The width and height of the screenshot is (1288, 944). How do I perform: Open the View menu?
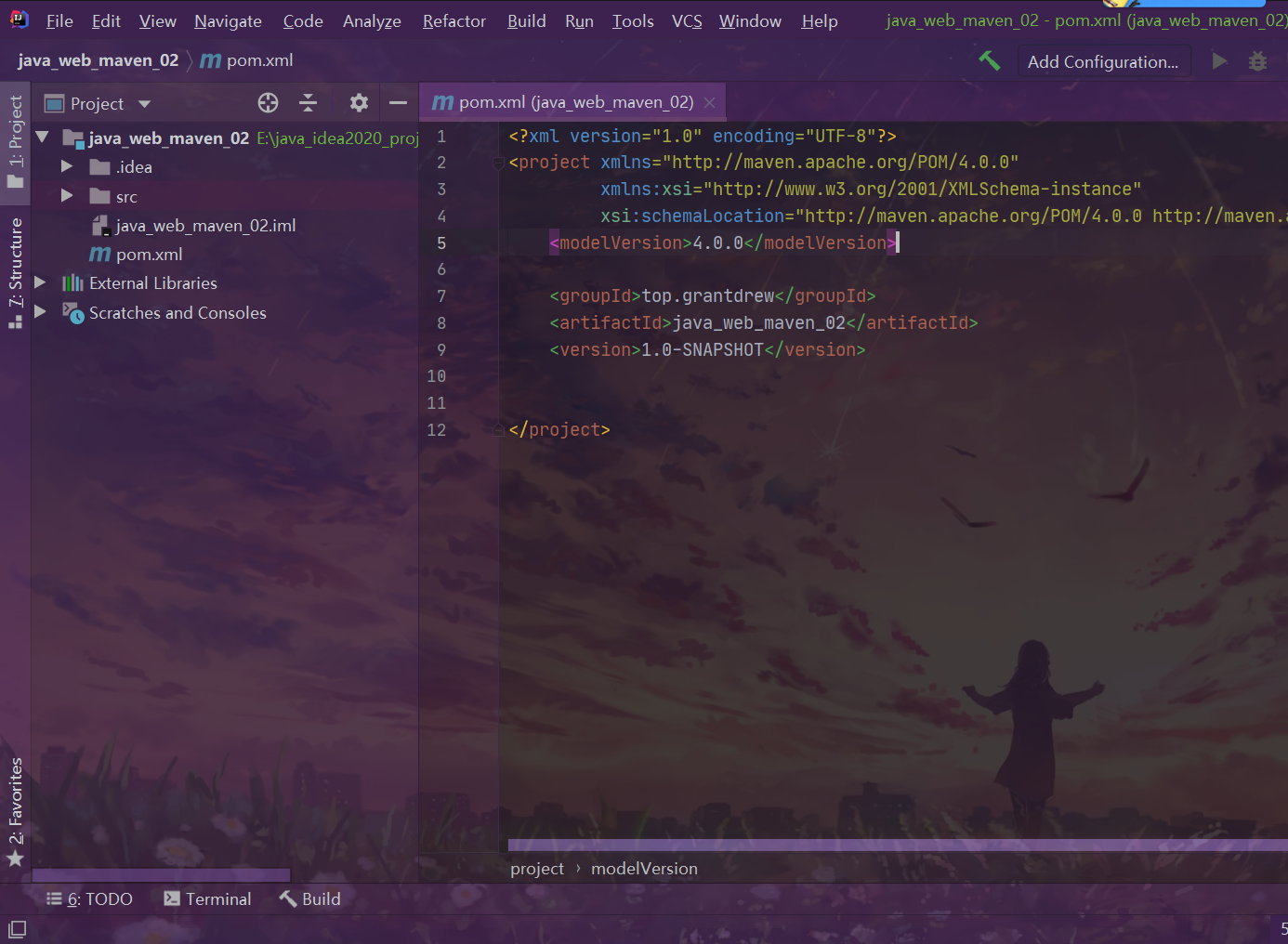tap(157, 20)
